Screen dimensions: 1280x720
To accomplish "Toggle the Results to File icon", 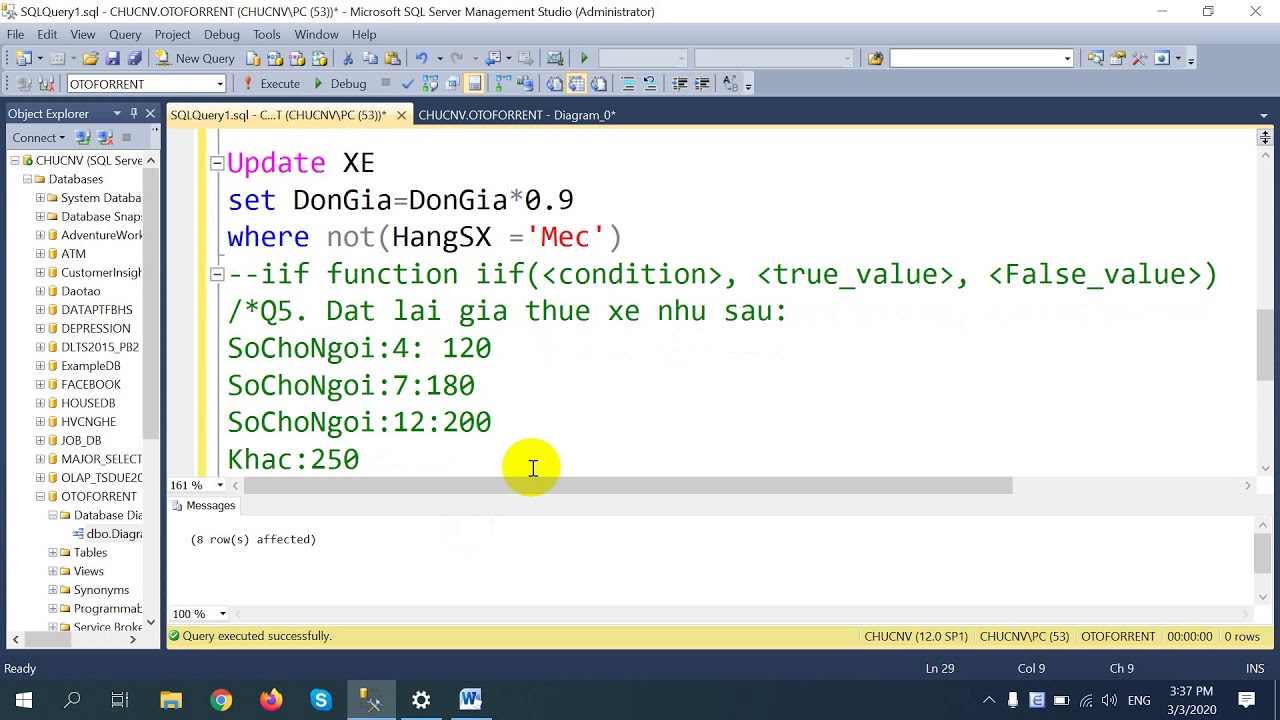I will [599, 84].
